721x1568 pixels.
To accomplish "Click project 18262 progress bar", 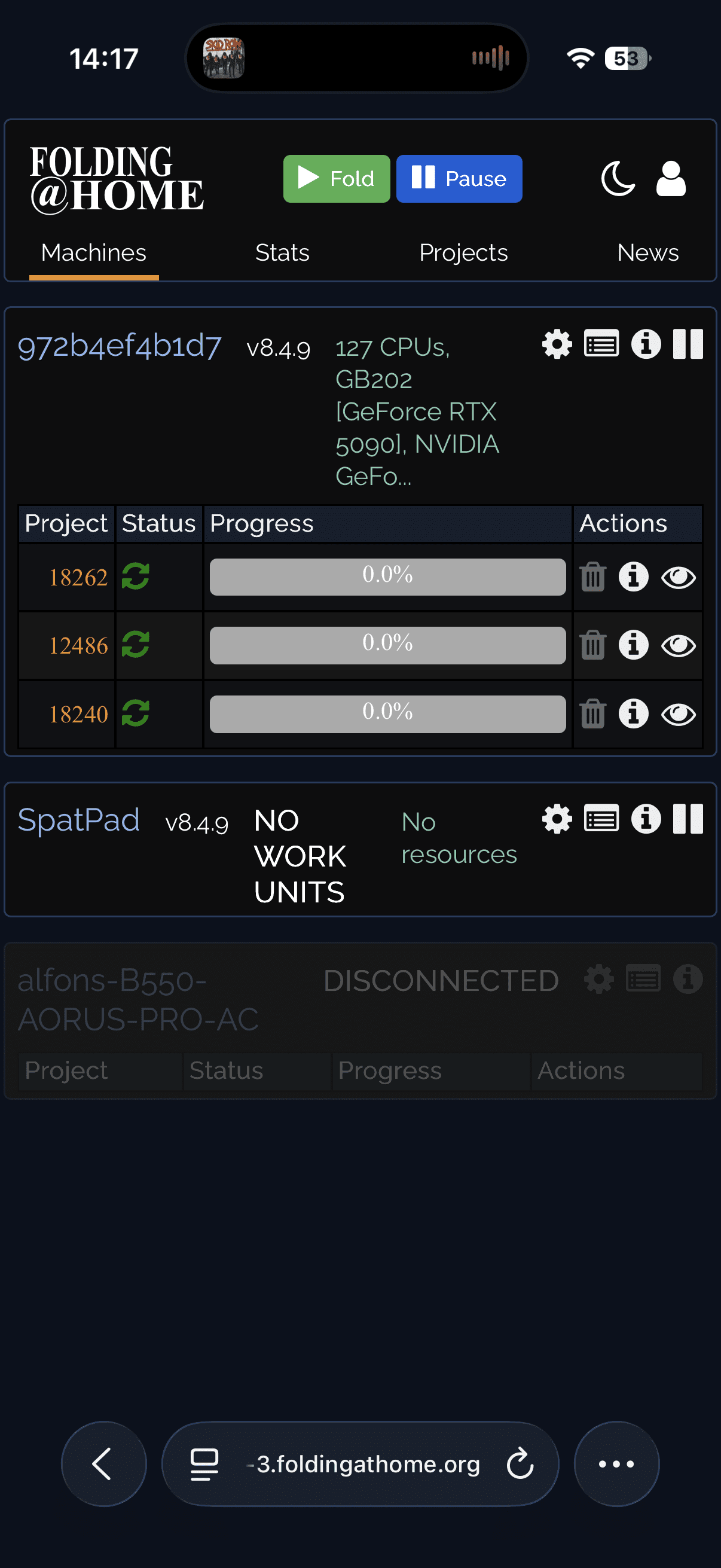I will coord(387,576).
